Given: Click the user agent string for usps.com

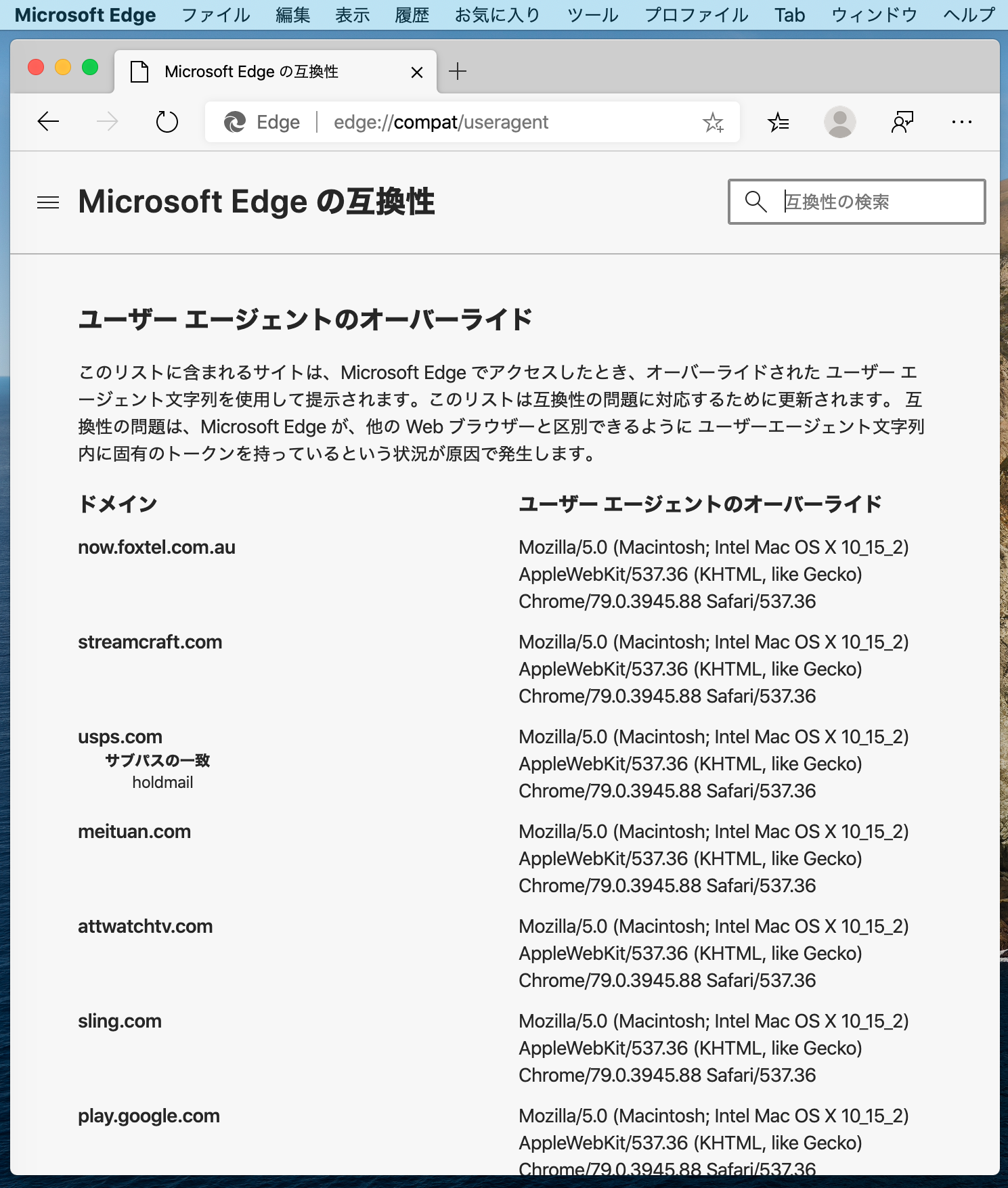Looking at the screenshot, I should 714,764.
